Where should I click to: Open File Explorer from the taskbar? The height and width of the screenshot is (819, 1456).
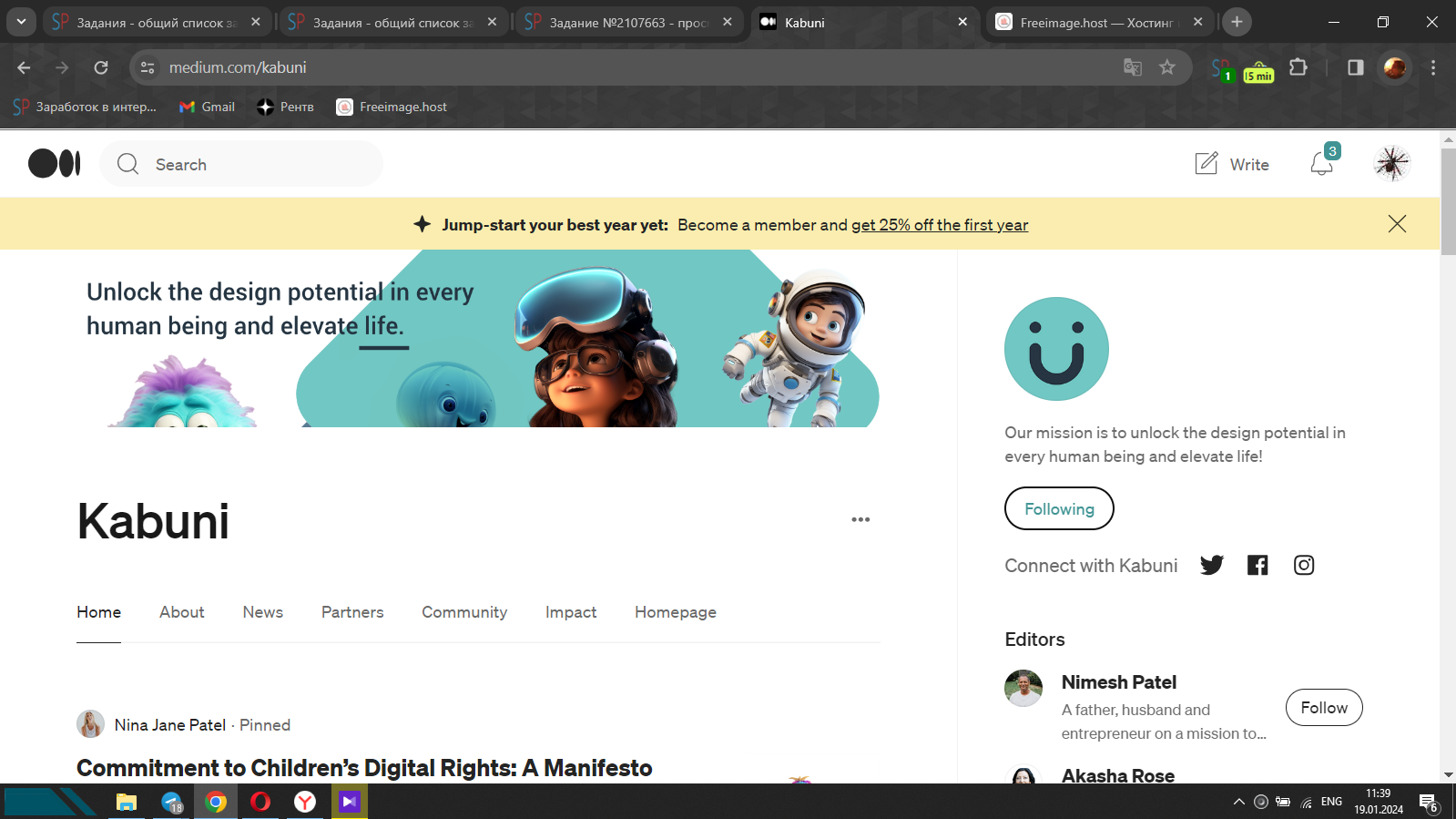click(127, 802)
